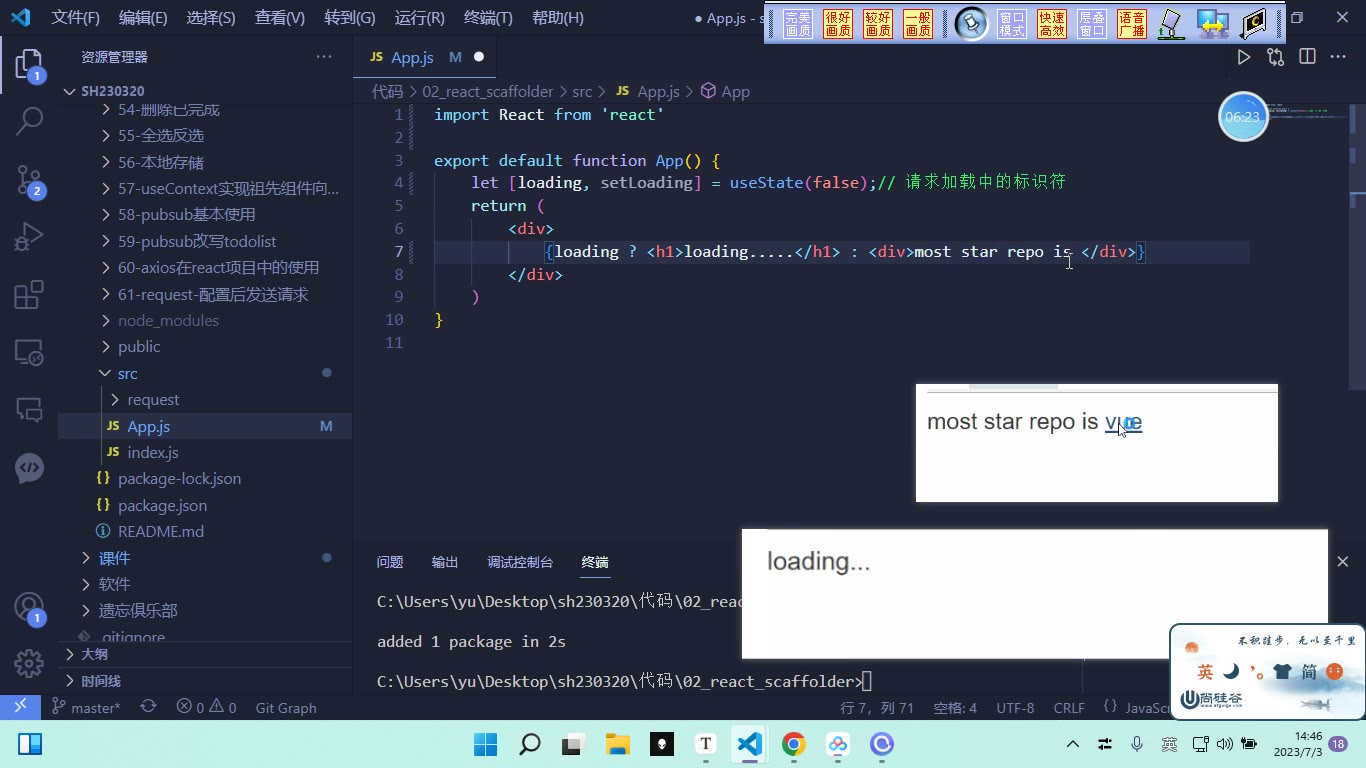Open the Search view in the activity bar
The image size is (1366, 768).
pyautogui.click(x=29, y=122)
